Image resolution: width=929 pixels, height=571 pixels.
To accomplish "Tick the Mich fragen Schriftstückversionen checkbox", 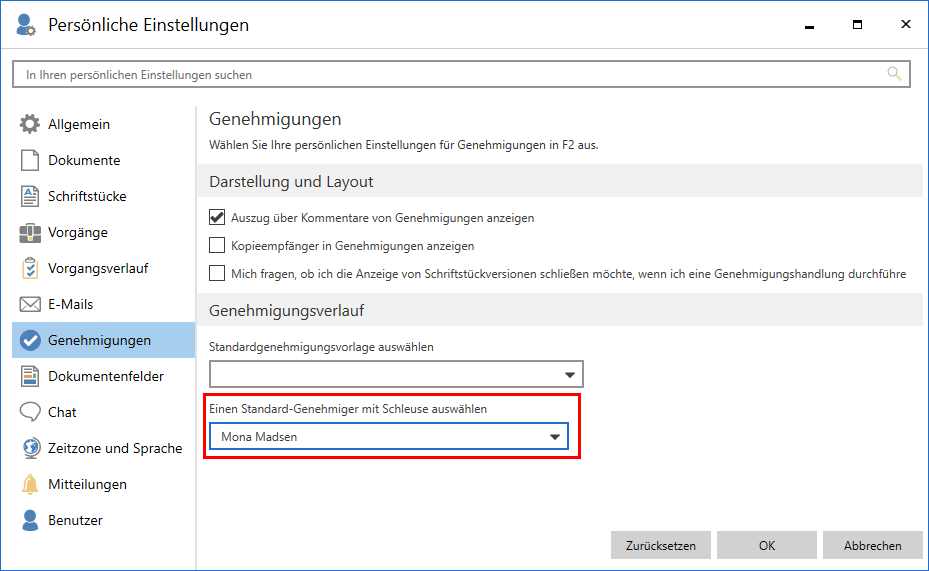I will click(217, 273).
